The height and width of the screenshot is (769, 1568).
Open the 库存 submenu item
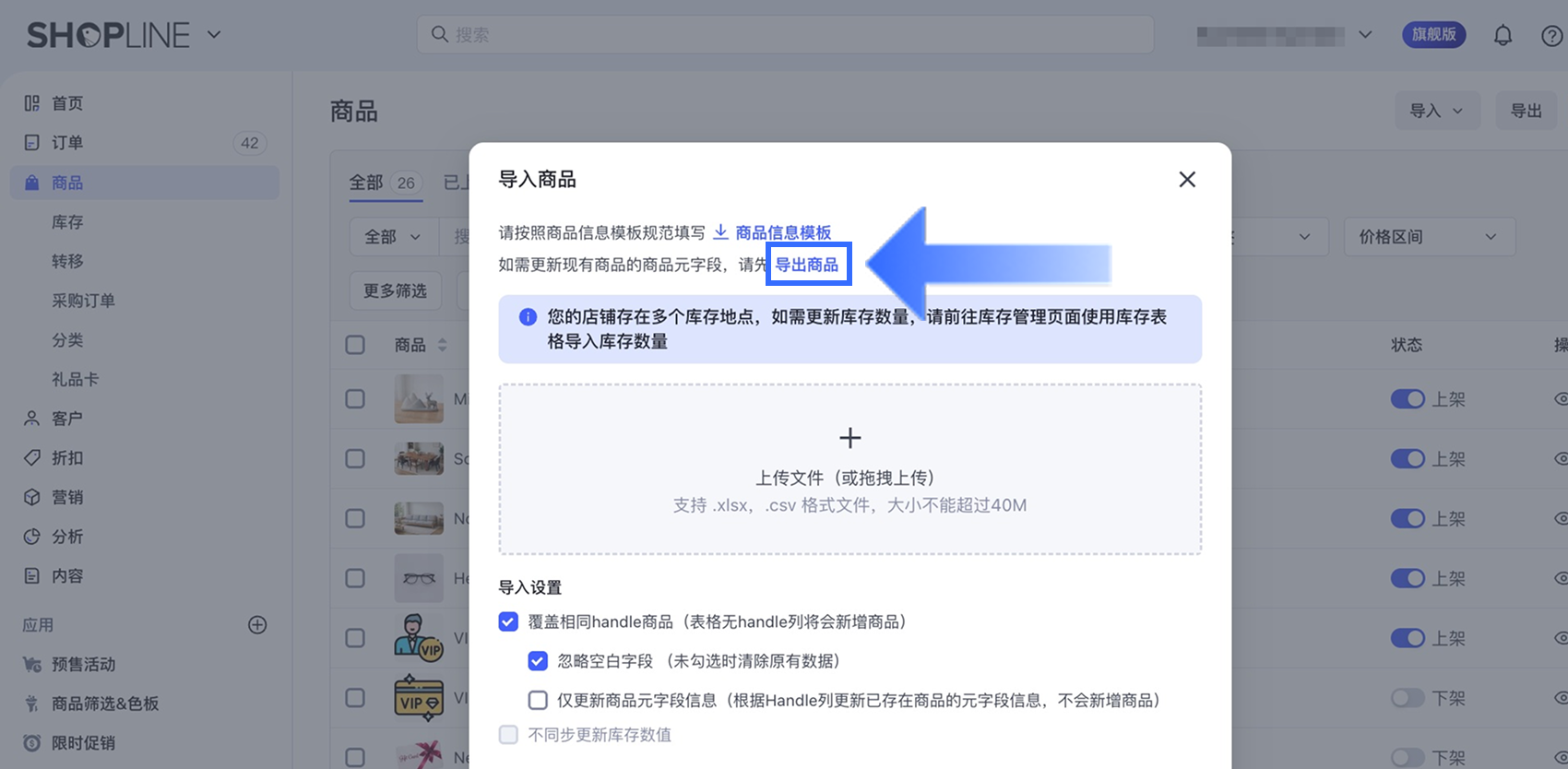67,222
